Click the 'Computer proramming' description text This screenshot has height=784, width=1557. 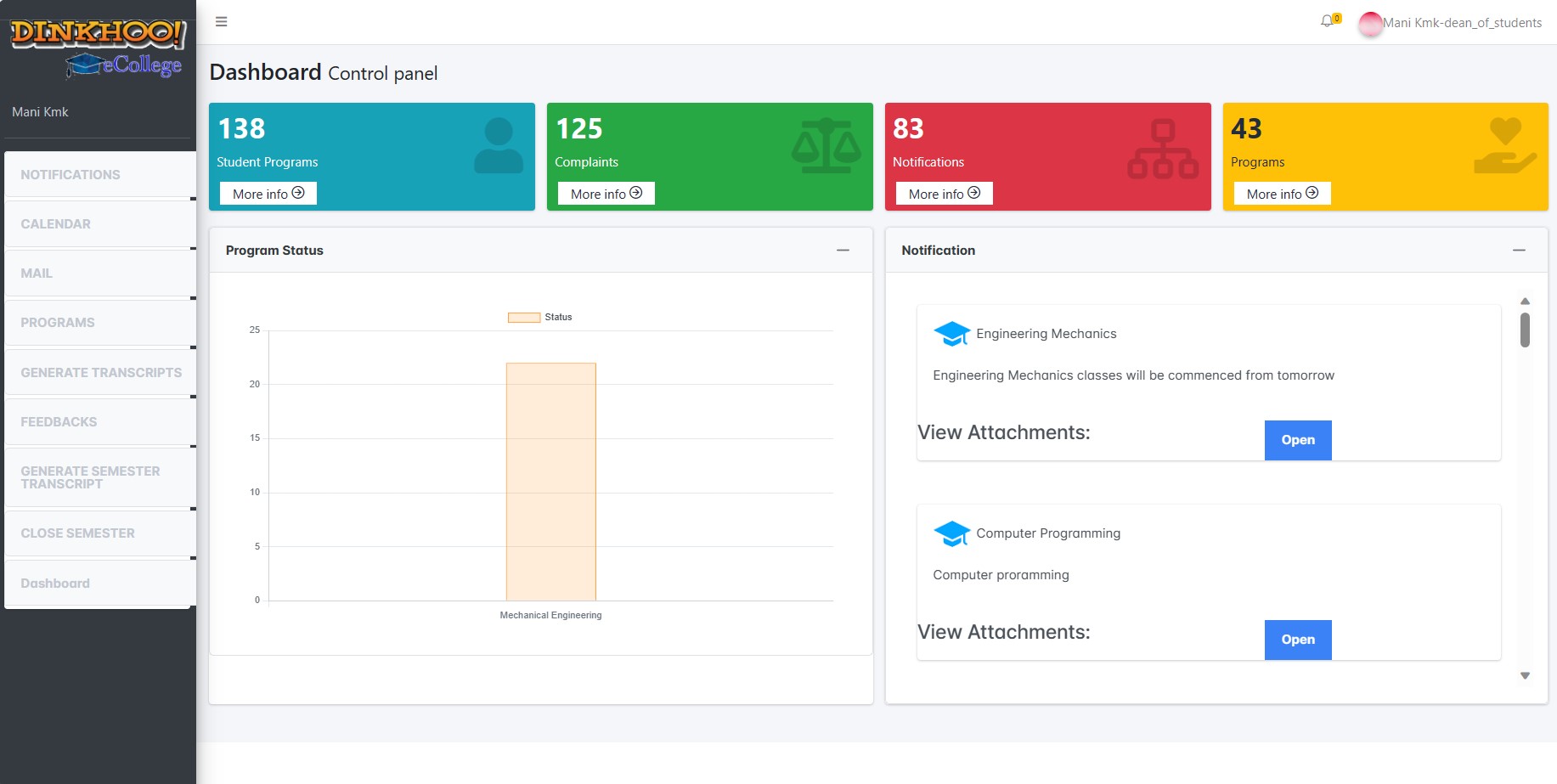[1001, 575]
